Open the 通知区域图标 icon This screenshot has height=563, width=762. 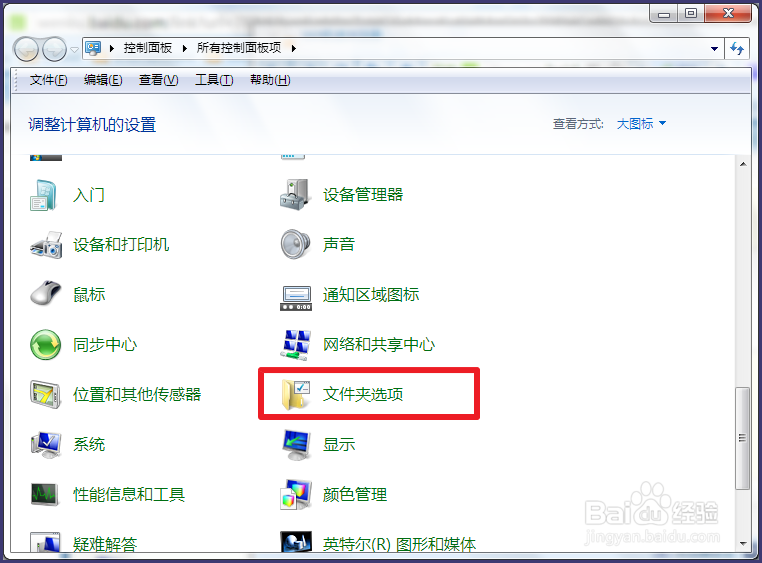pos(295,298)
